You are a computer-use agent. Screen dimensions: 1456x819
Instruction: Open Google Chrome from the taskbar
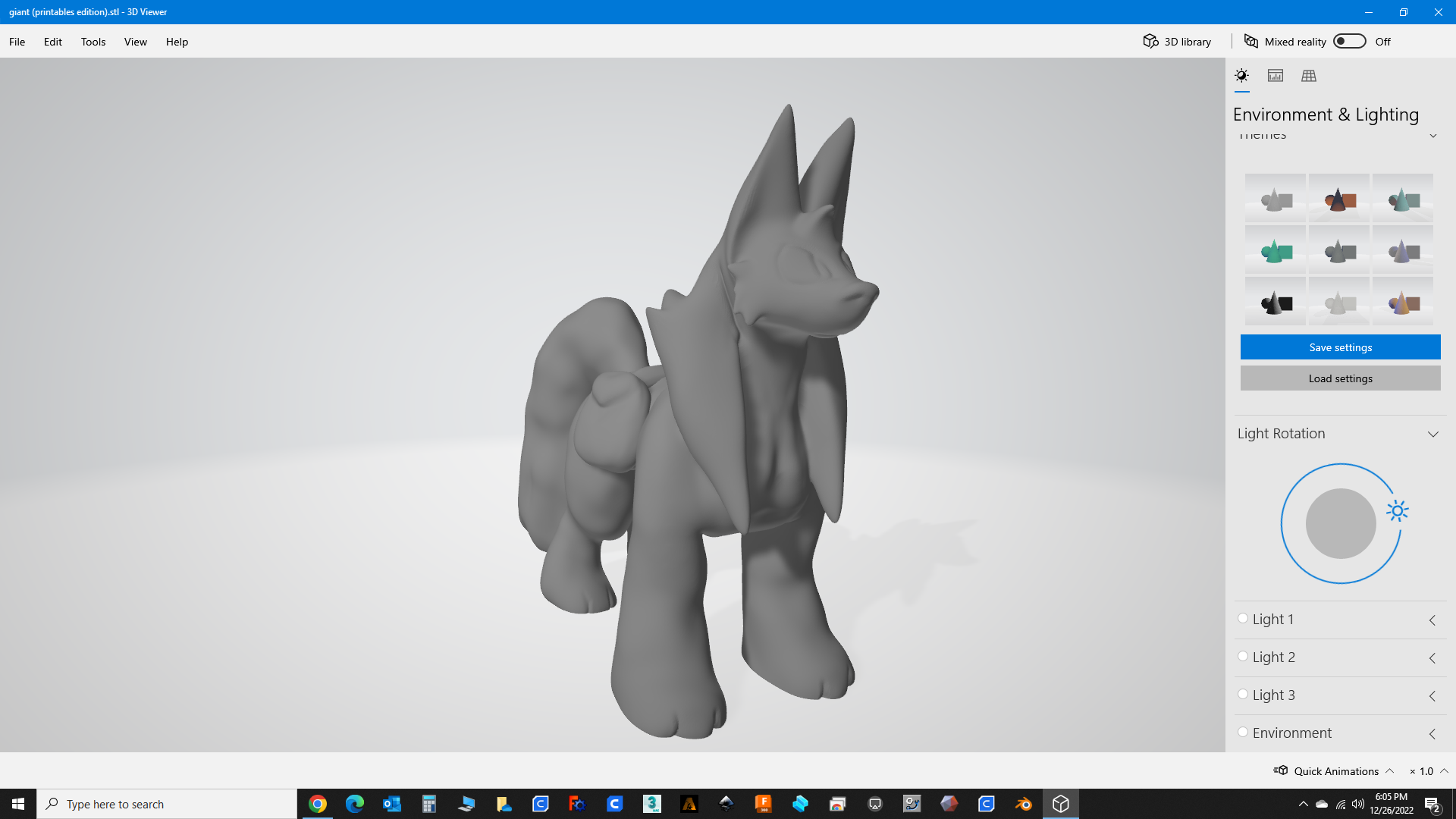coord(318,804)
